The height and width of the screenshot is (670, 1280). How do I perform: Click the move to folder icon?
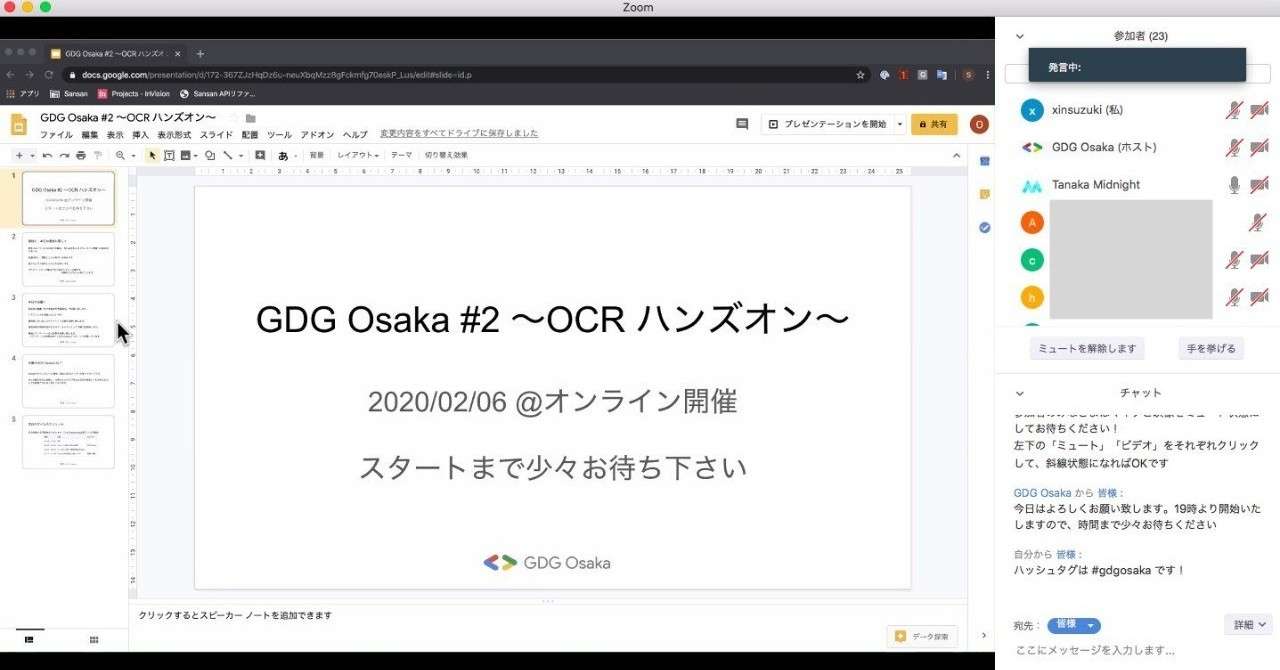[251, 118]
